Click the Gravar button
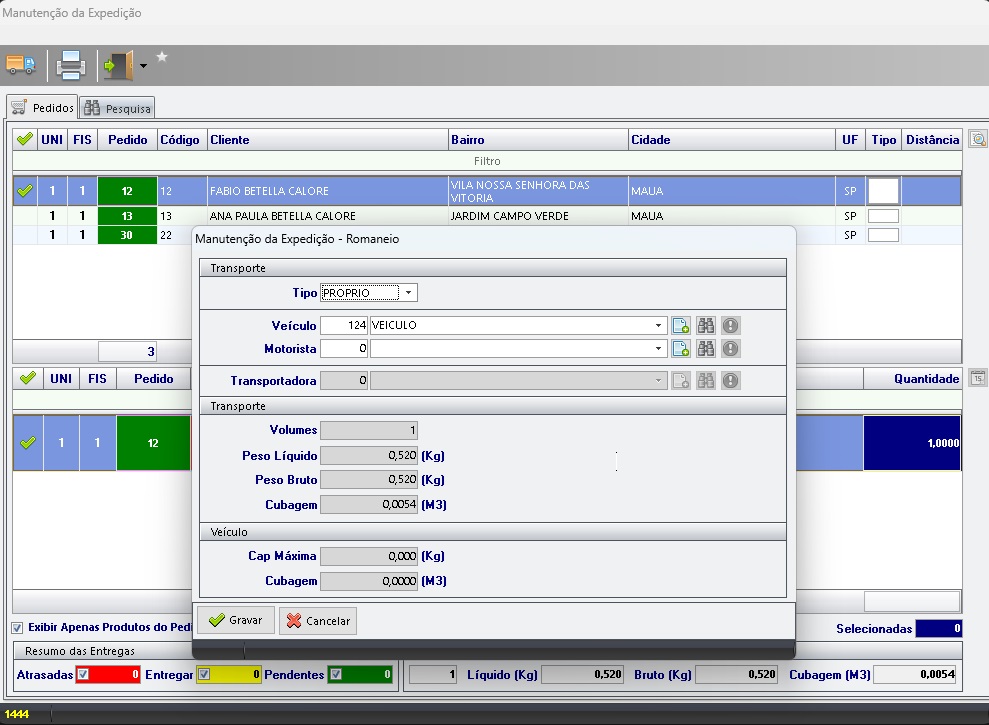The width and height of the screenshot is (989, 725). click(x=235, y=621)
